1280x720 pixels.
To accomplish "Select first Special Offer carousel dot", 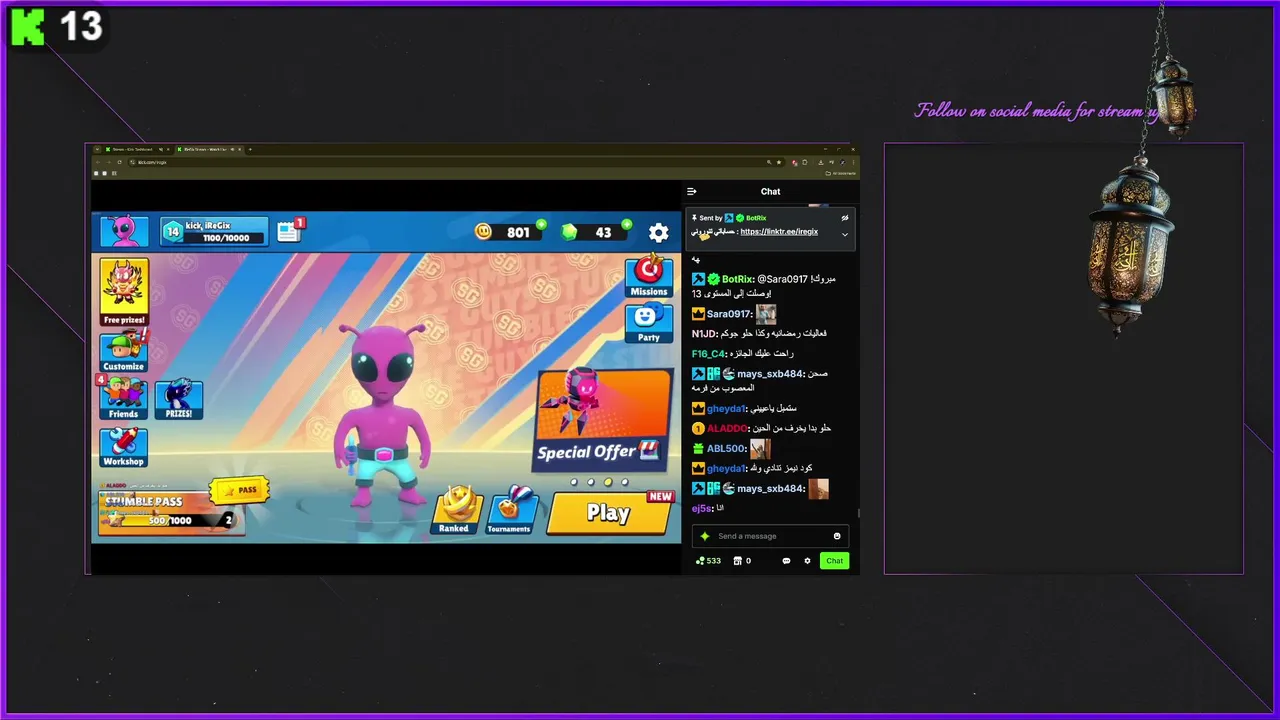I will pyautogui.click(x=574, y=482).
